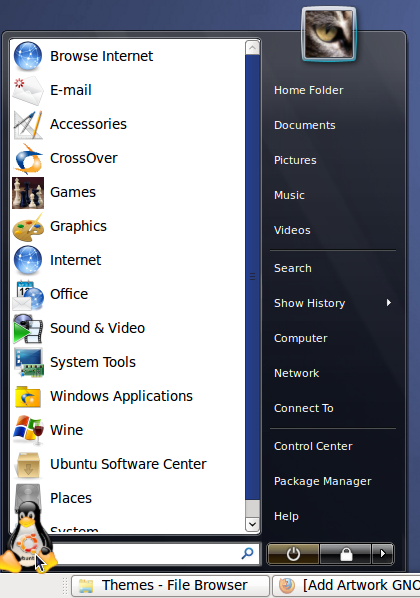Click the Graphics paint palette icon
This screenshot has width=420, height=598.
28,227
